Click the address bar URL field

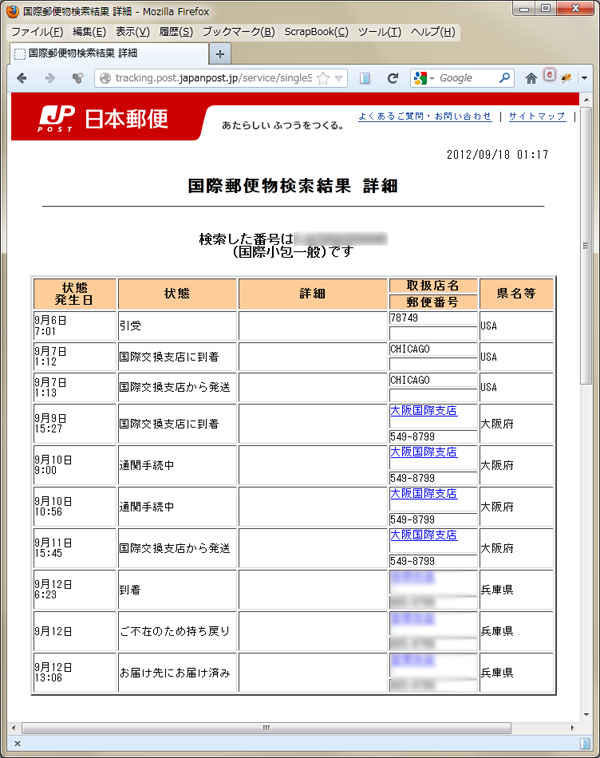coord(214,78)
